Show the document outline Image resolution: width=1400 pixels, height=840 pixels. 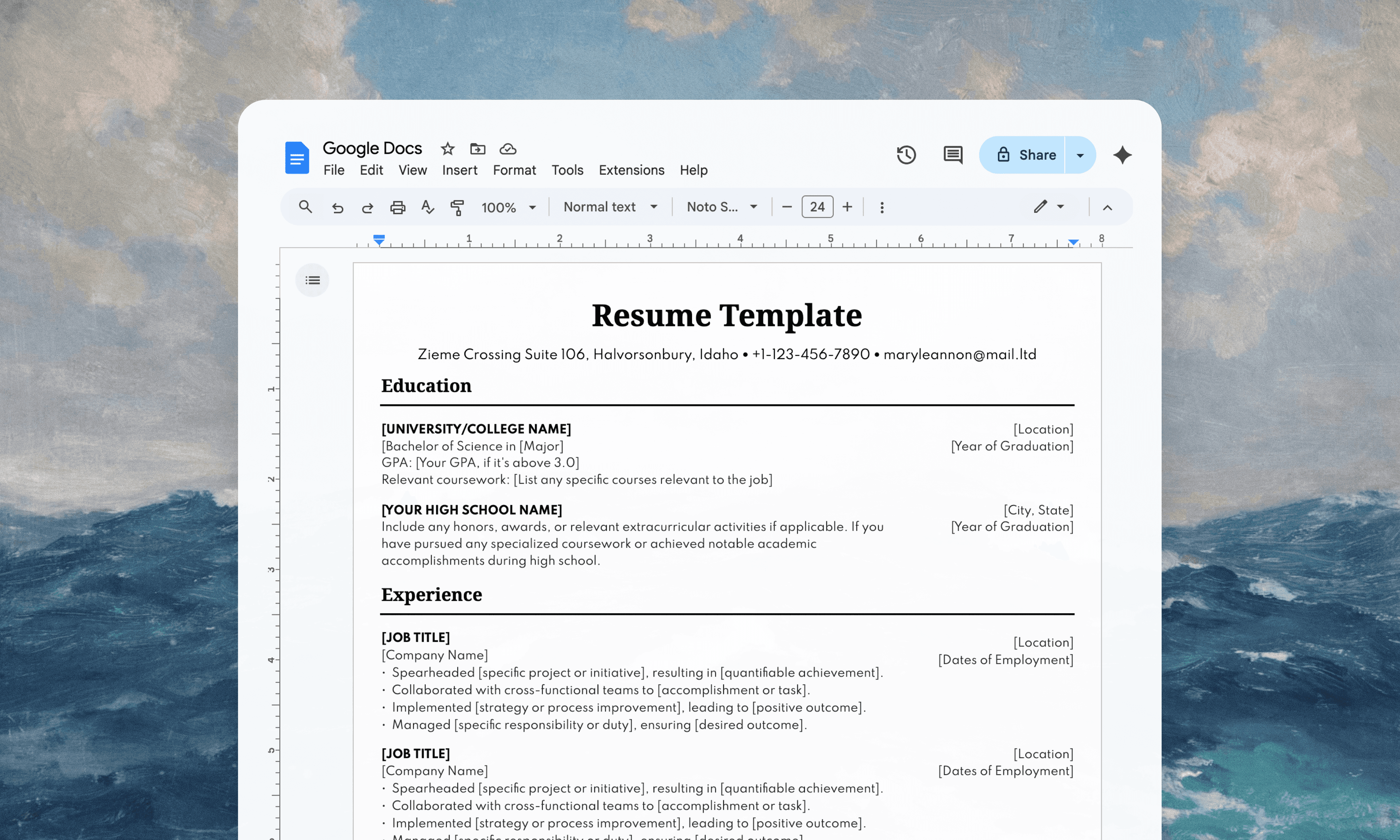click(312, 280)
